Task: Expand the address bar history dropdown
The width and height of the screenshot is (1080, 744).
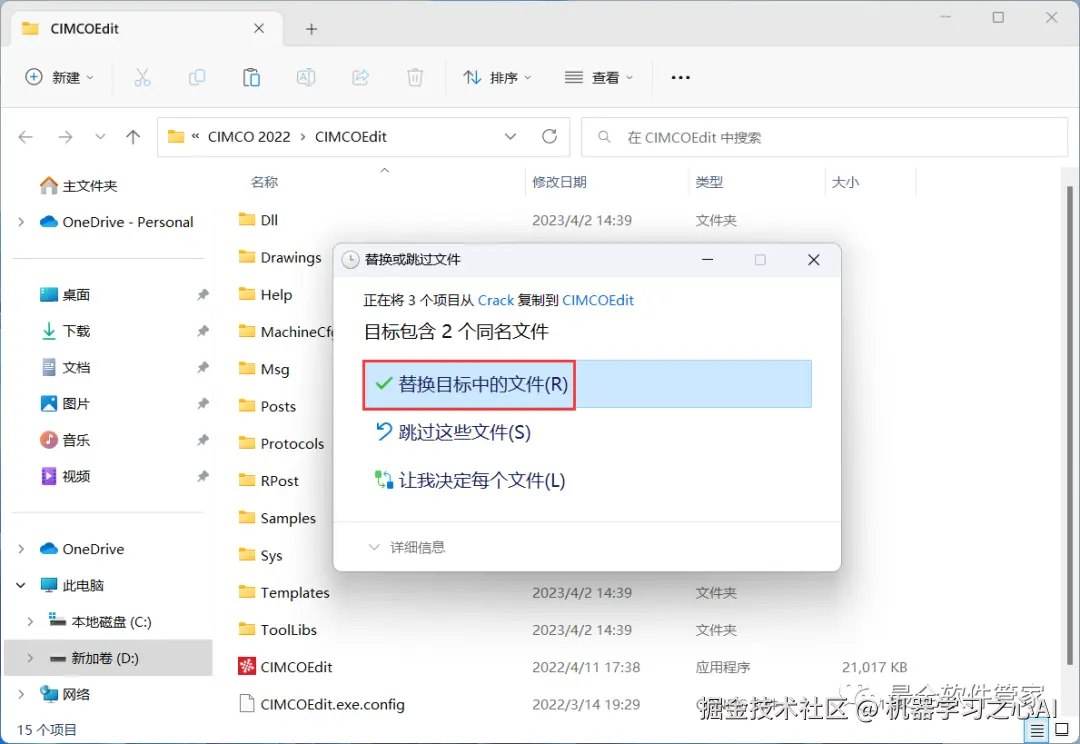Action: [x=510, y=136]
